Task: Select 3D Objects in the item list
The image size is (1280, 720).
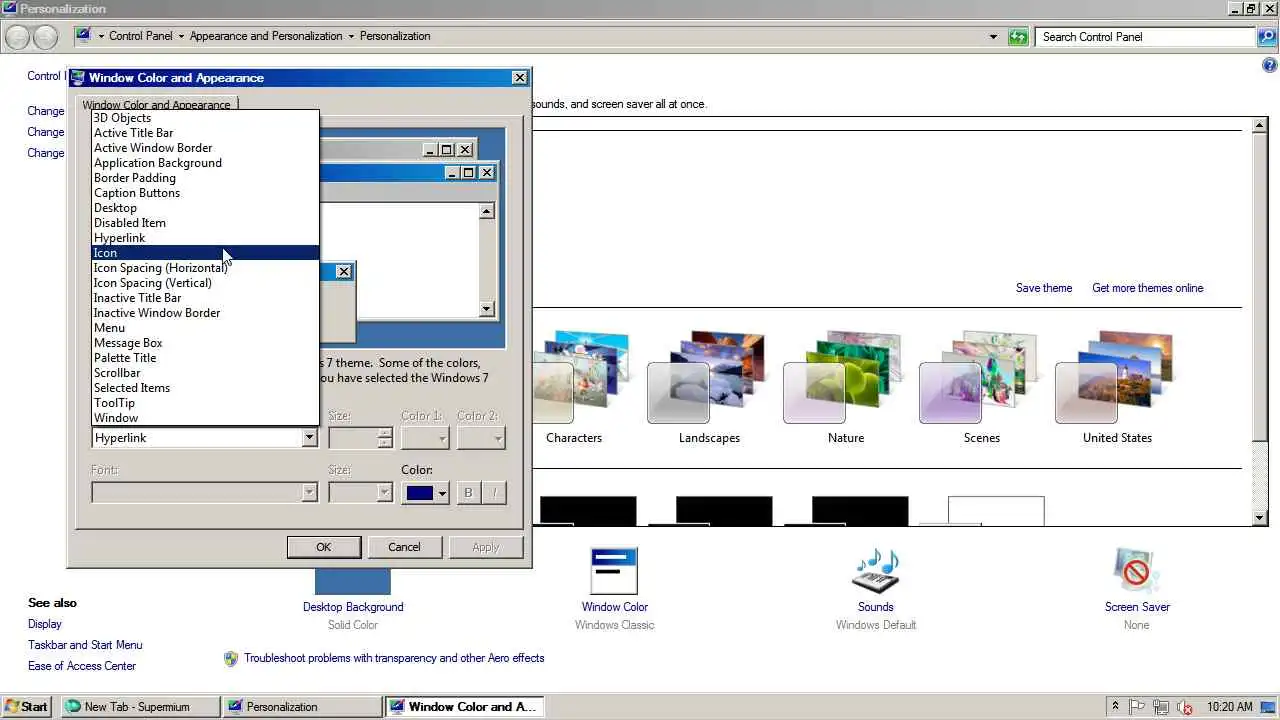Action: pyautogui.click(x=205, y=118)
